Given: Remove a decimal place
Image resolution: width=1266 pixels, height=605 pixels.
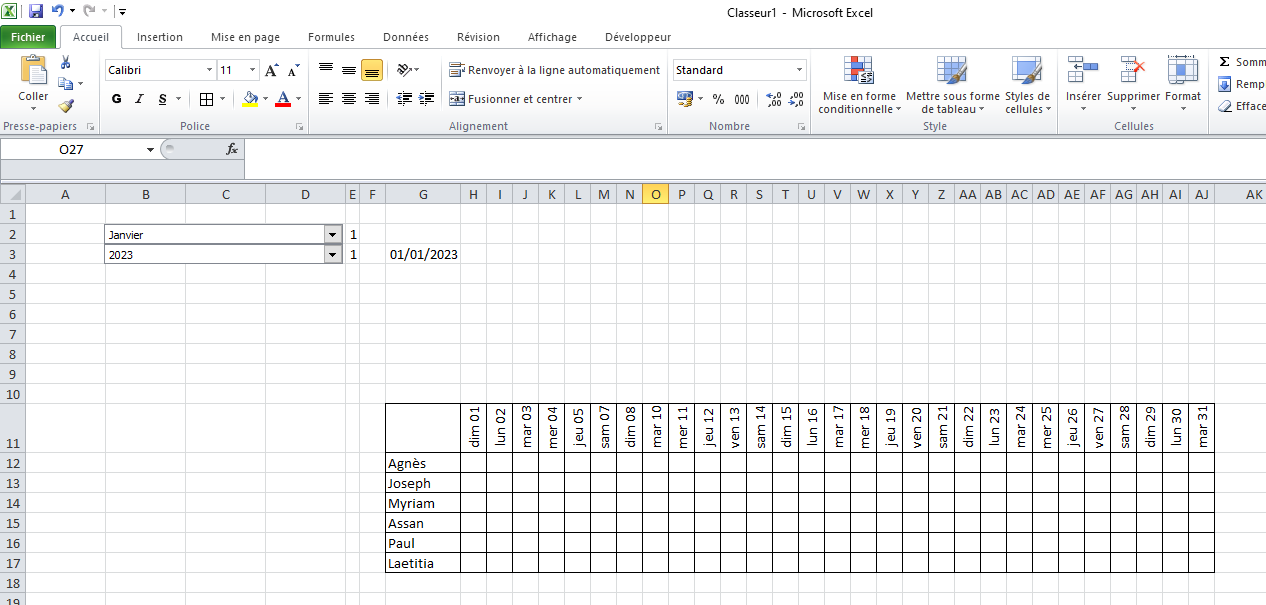Looking at the screenshot, I should point(797,99).
